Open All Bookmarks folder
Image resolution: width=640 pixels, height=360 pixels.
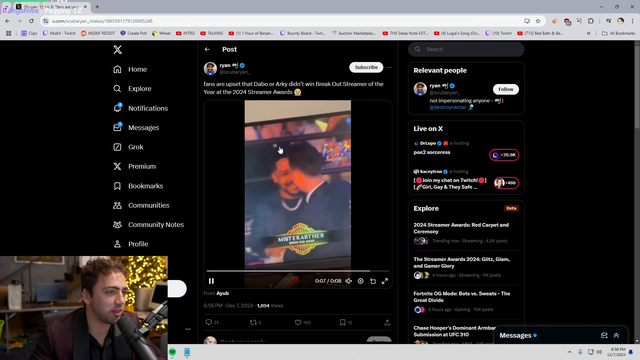(x=618, y=33)
